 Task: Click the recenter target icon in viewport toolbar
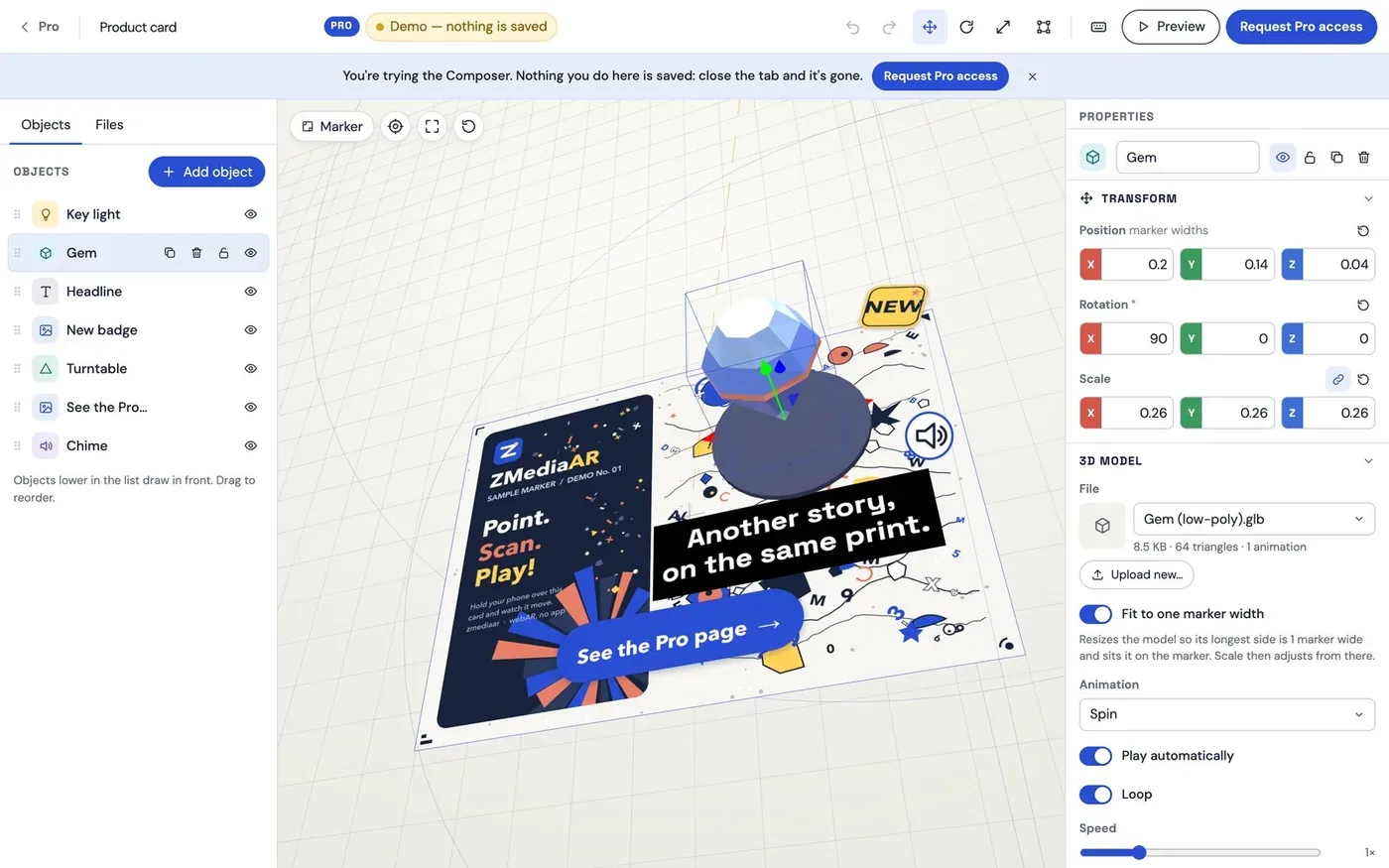tap(396, 126)
